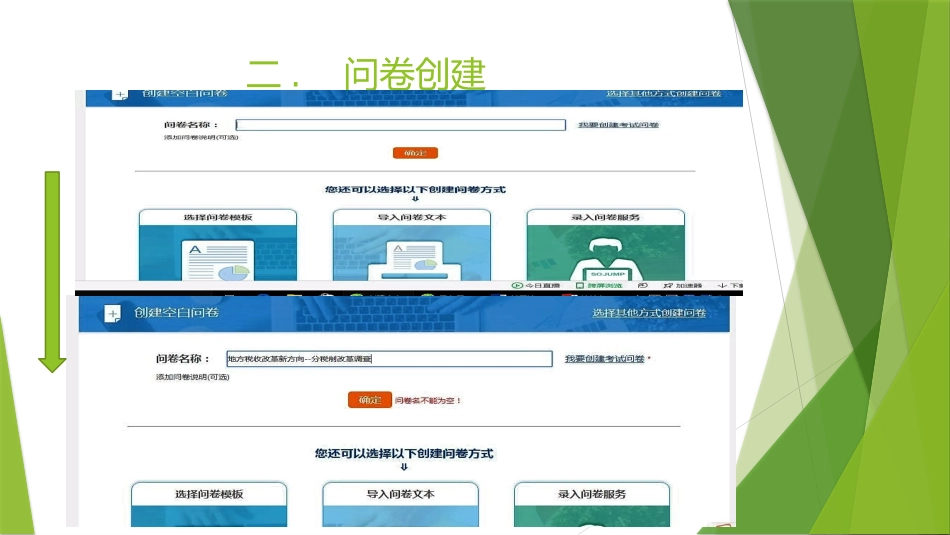Click 确定 button under the empty name field
The image size is (950, 535).
click(415, 153)
